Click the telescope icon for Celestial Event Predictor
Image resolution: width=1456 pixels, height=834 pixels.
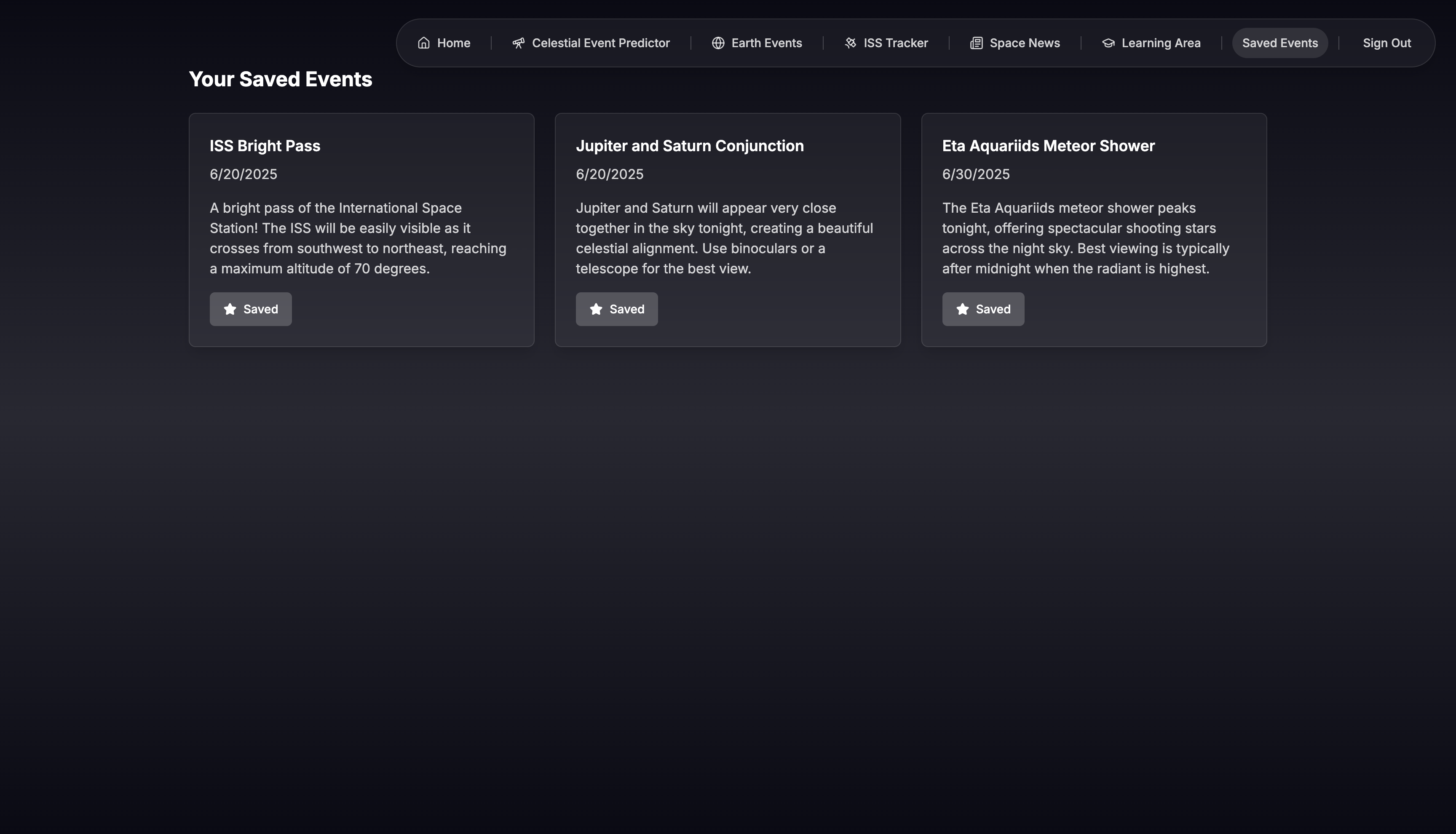tap(518, 43)
